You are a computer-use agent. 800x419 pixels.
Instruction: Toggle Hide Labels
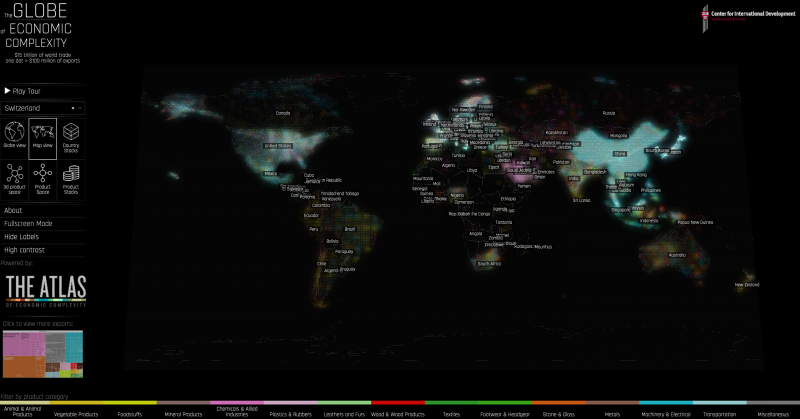tap(21, 237)
